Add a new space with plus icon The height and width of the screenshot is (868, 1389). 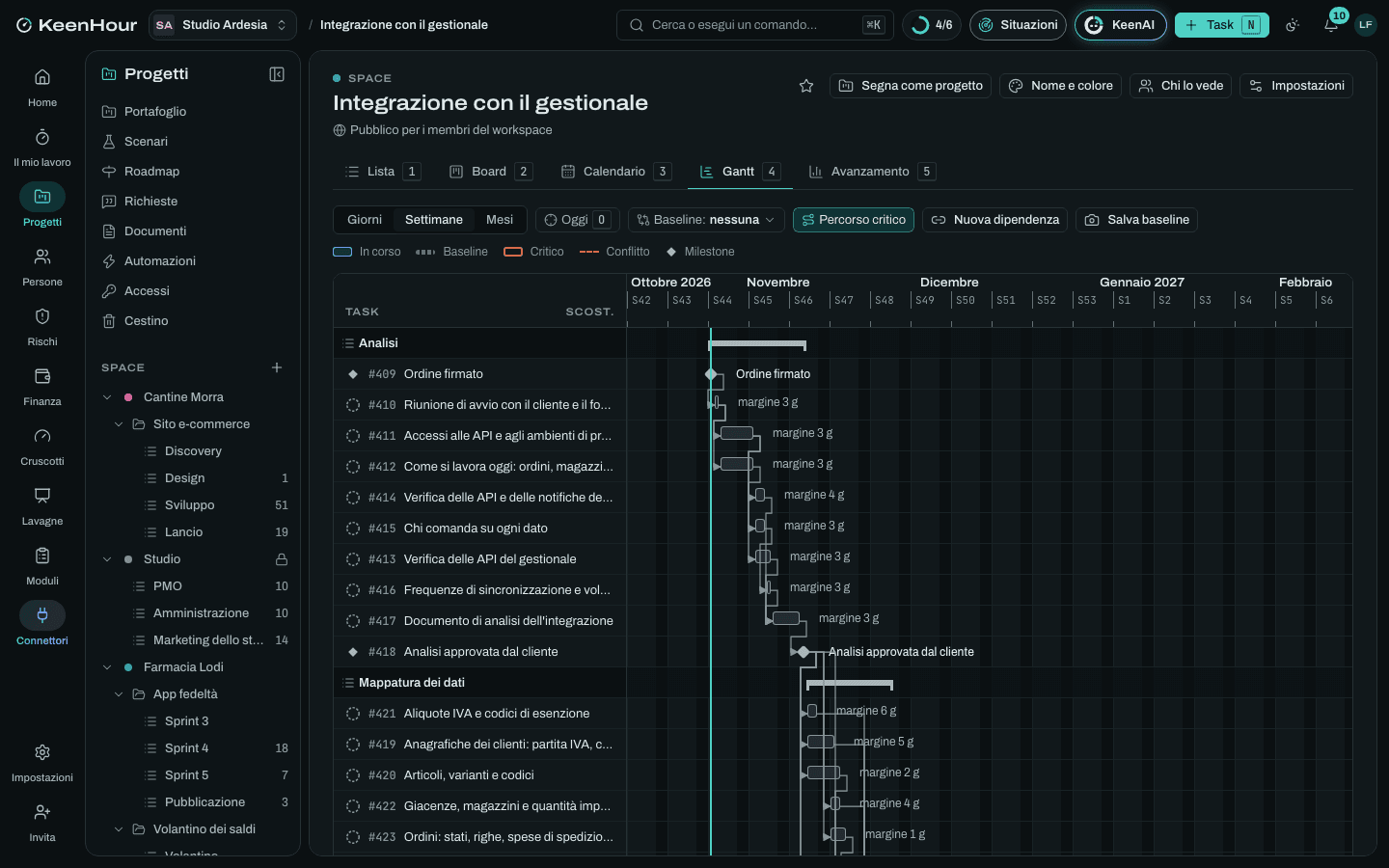pyautogui.click(x=277, y=367)
